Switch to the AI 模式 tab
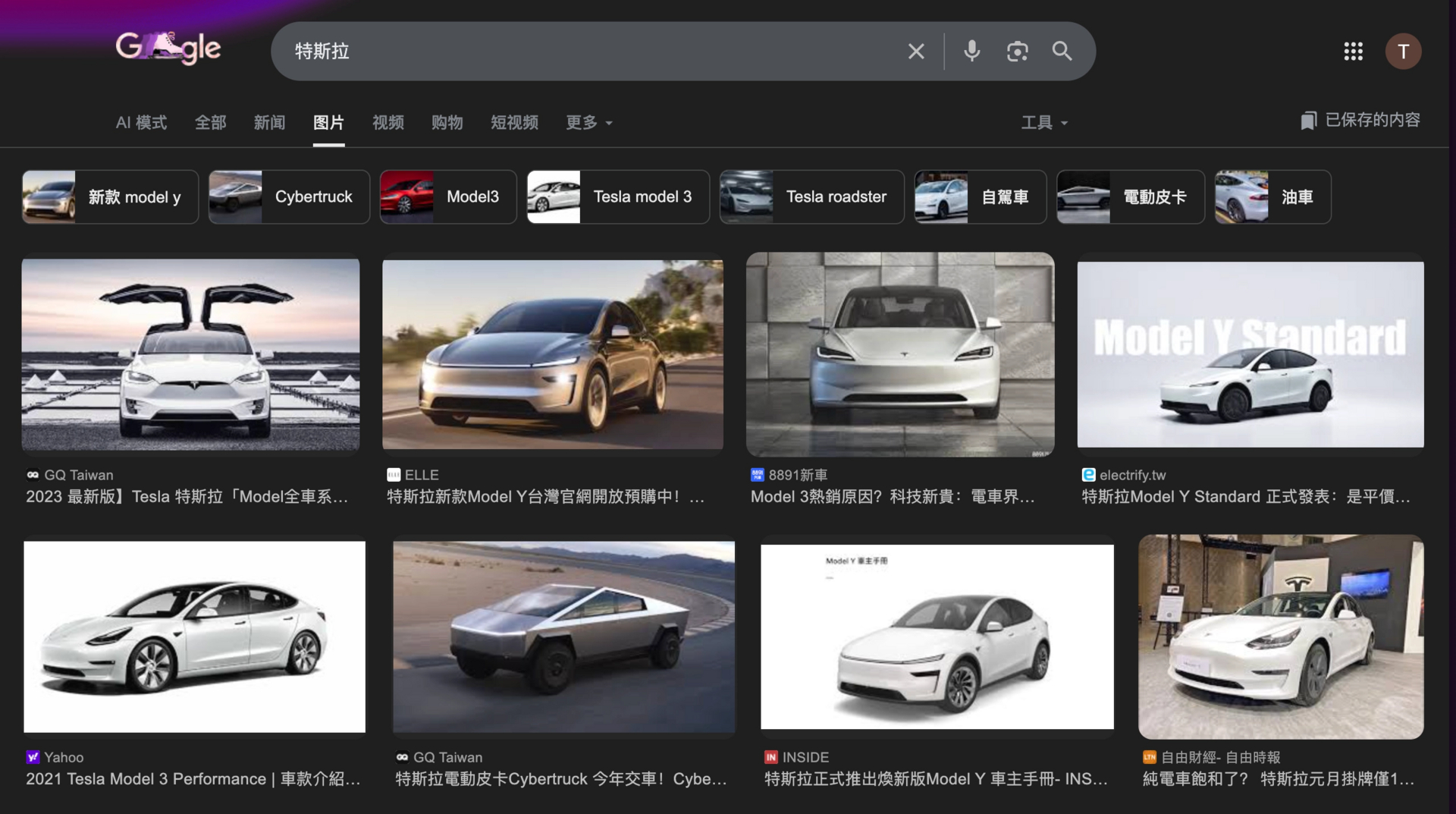This screenshot has height=814, width=1456. tap(141, 123)
